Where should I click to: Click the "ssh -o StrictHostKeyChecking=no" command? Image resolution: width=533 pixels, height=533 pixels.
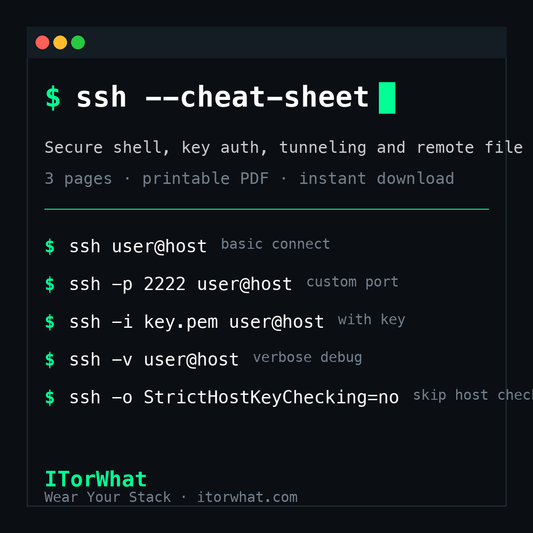[x=234, y=397]
